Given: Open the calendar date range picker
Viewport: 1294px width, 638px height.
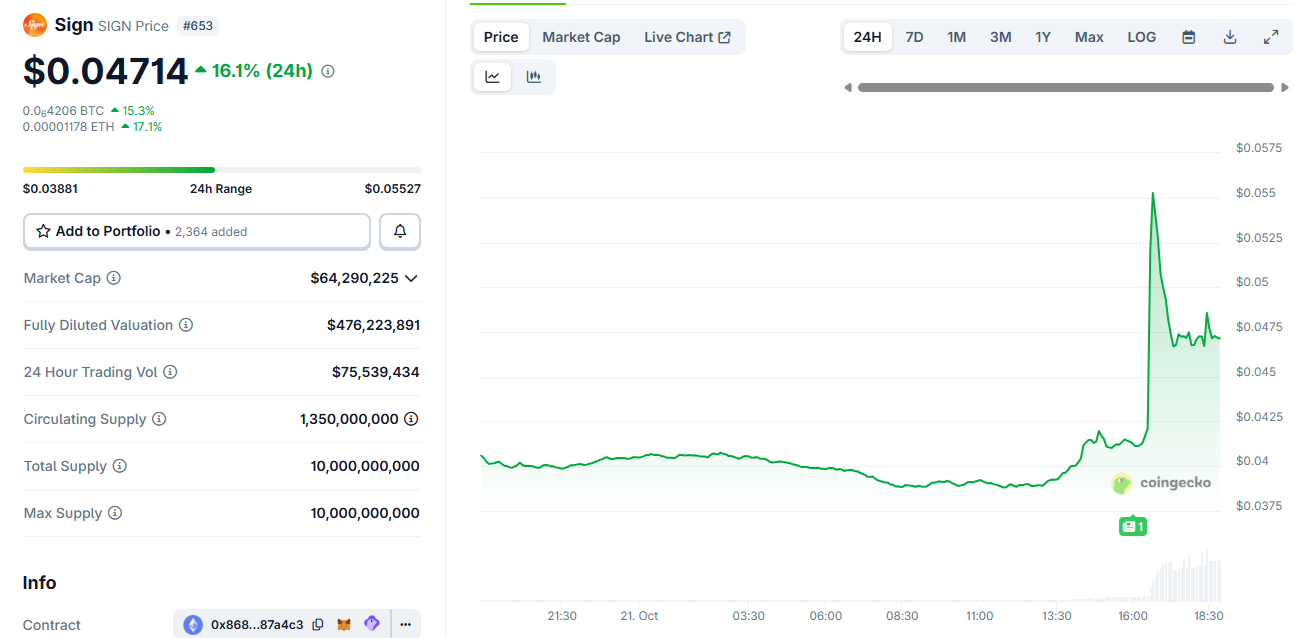Looking at the screenshot, I should 1189,37.
